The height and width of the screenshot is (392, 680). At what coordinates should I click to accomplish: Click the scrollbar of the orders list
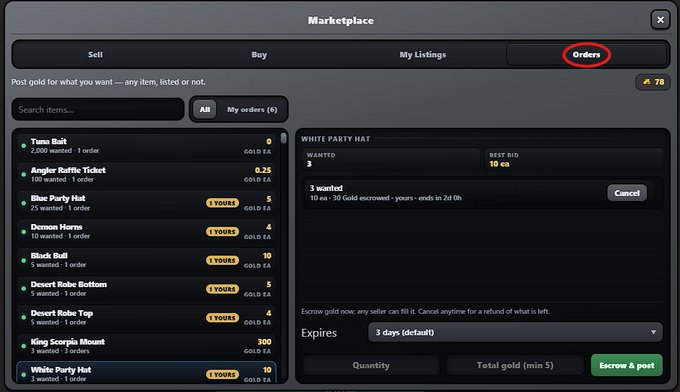pos(284,139)
